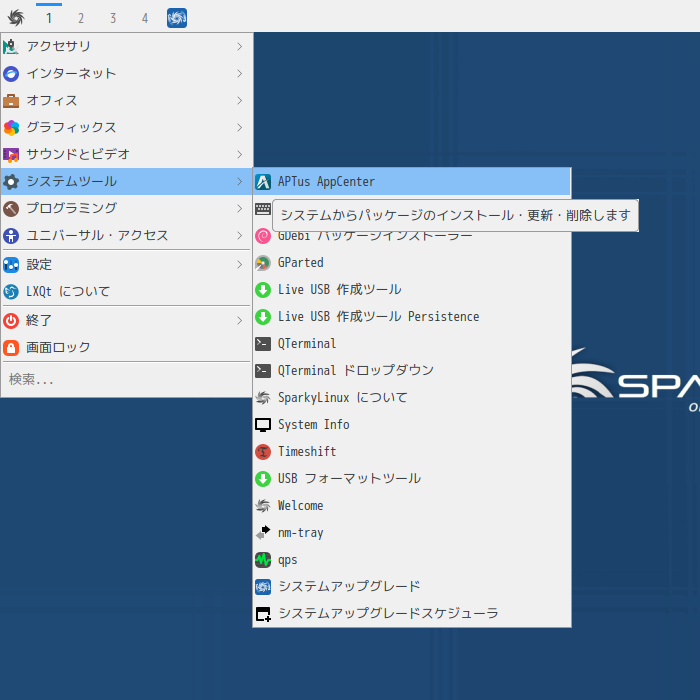The width and height of the screenshot is (700, 700).
Task: Click the pink GDebi installer icon
Action: pyautogui.click(x=263, y=236)
